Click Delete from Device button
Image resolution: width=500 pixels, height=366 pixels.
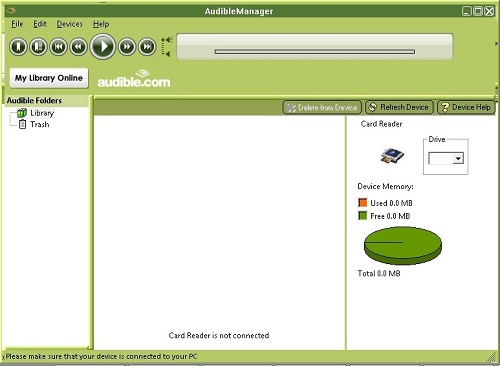point(322,107)
